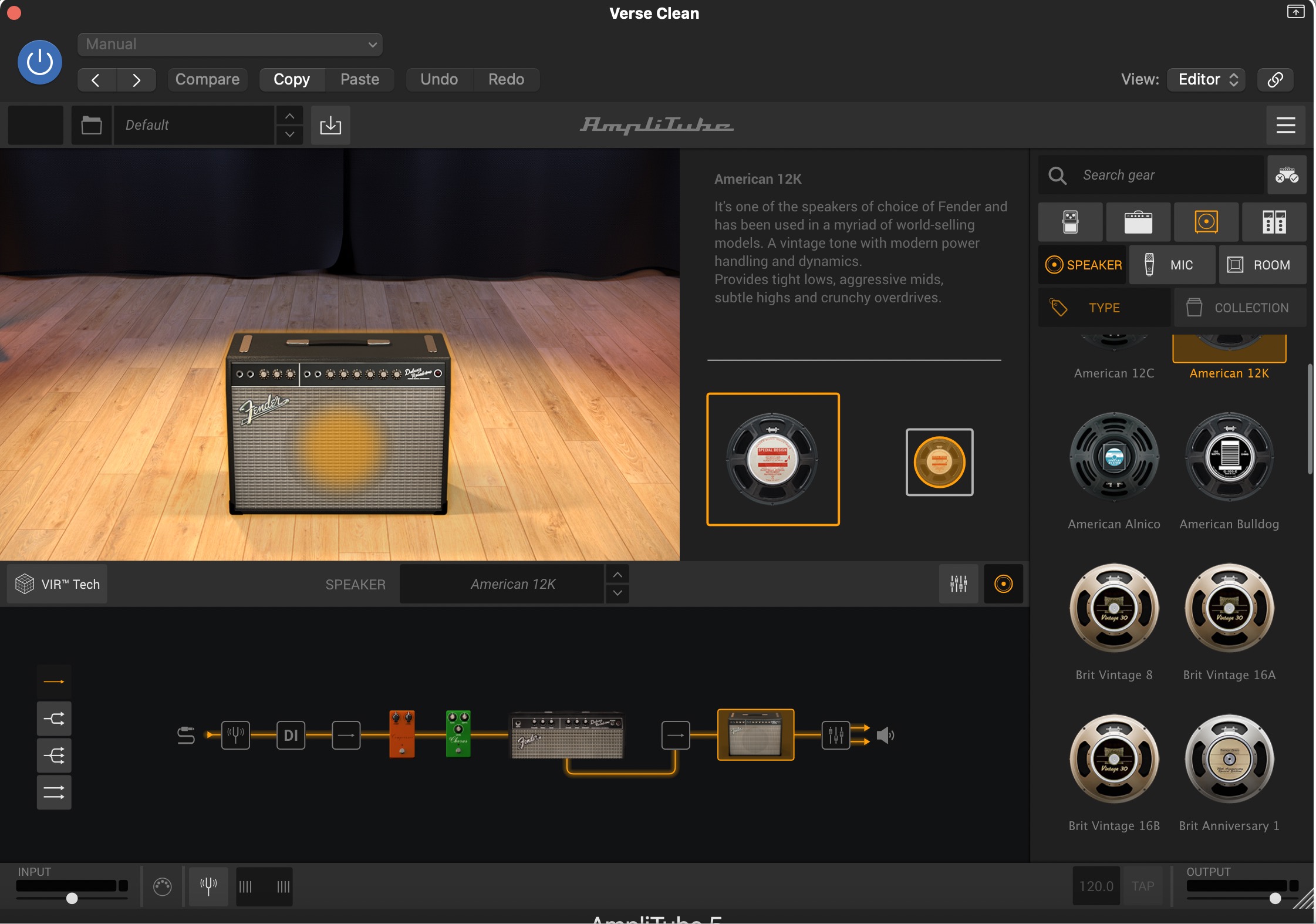Click the Paste button
Screen dimensions: 1316x924
pyautogui.click(x=360, y=80)
